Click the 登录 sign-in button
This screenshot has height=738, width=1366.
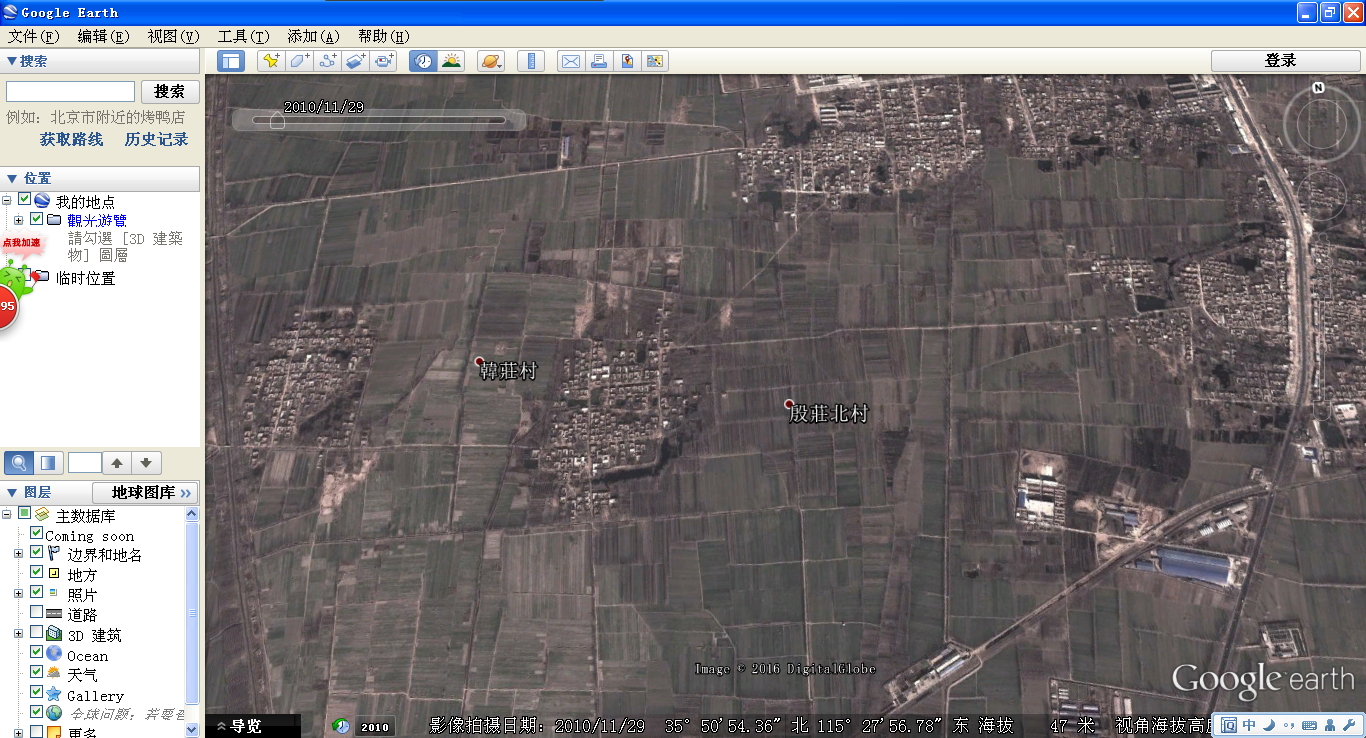(1280, 61)
